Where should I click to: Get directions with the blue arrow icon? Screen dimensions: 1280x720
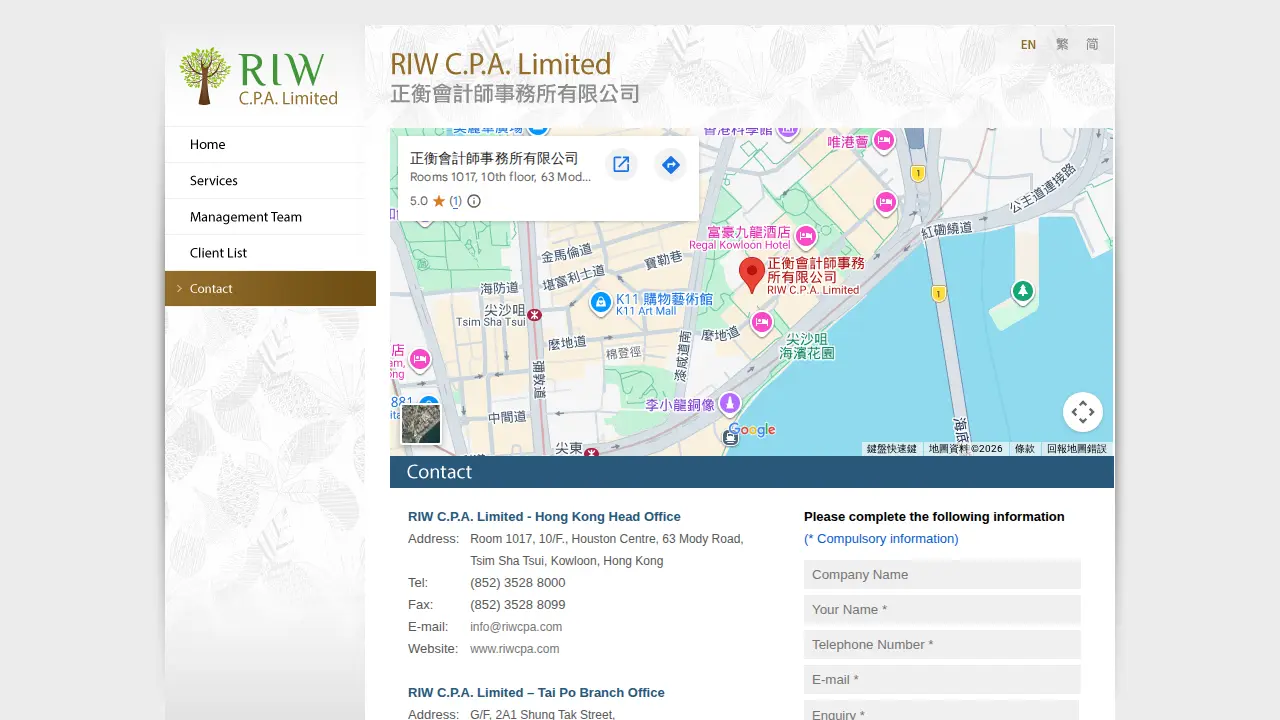(671, 165)
